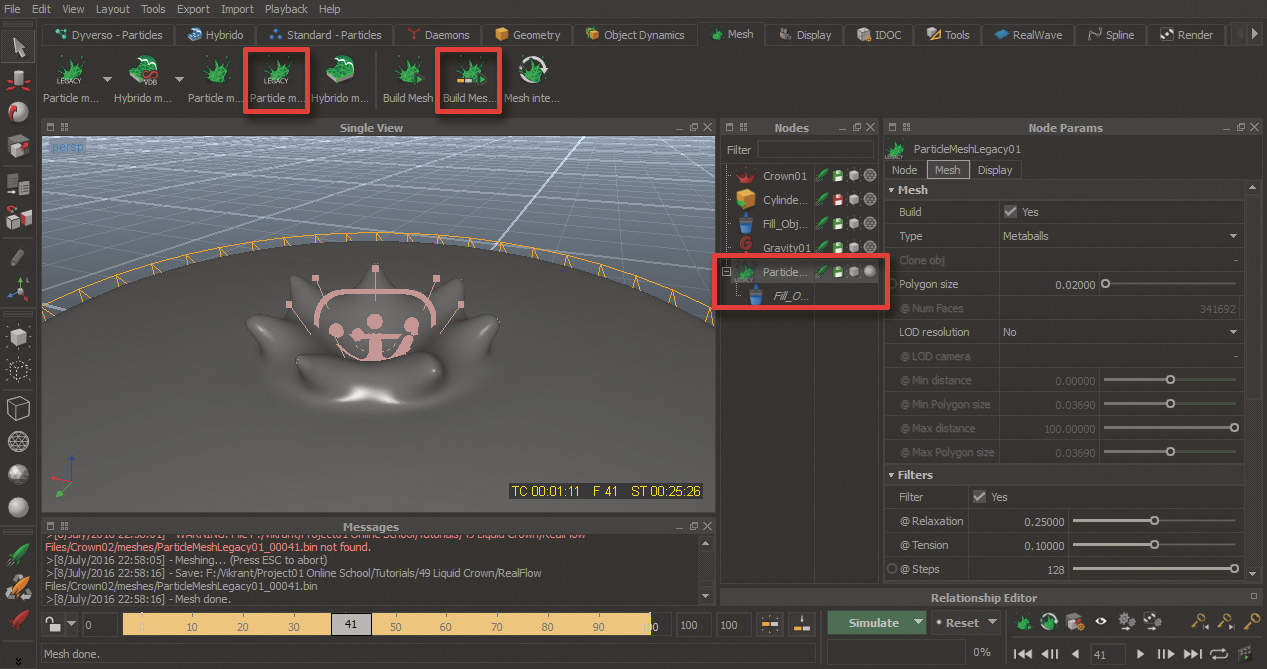The width and height of the screenshot is (1267, 669).
Task: Go to the last frame
Action: 1191,654
